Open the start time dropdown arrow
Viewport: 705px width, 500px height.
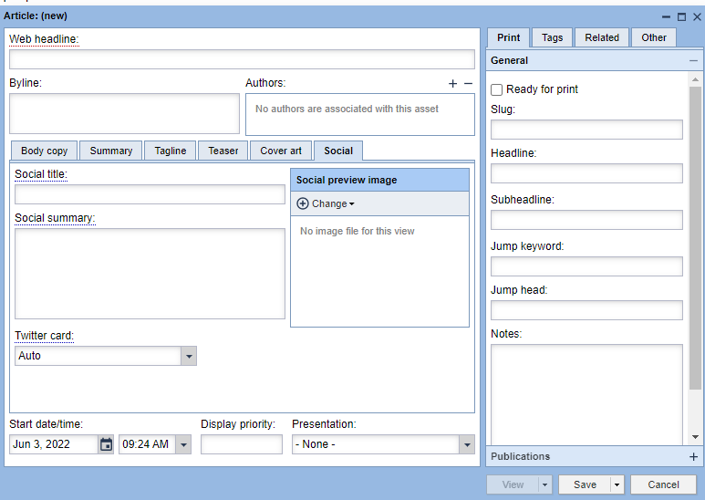coord(182,444)
